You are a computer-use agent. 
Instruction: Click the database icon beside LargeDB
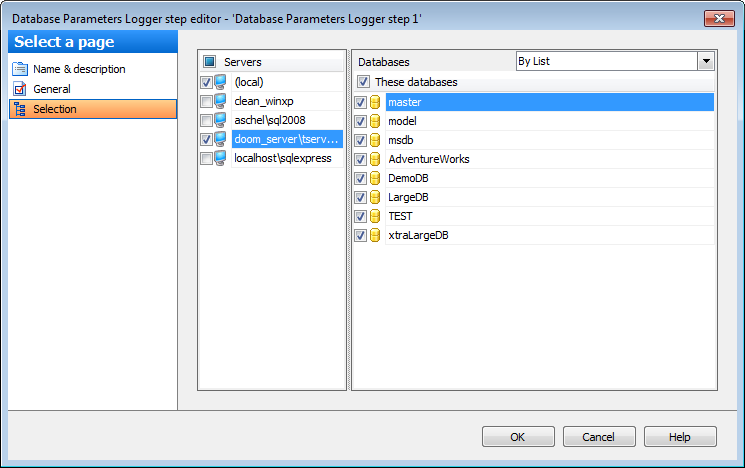375,197
